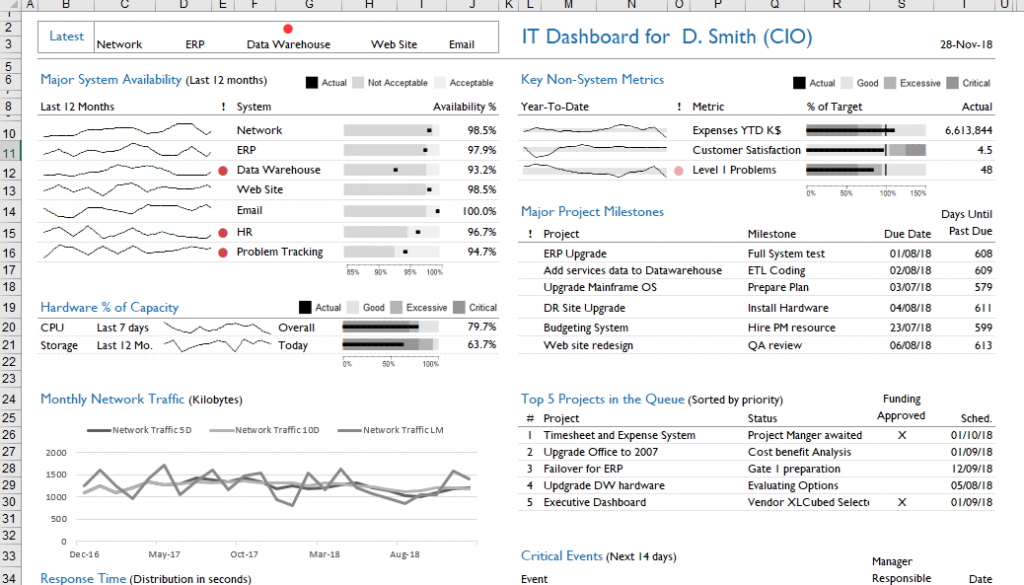This screenshot has height=585, width=1024.
Task: Click the Customer Satisfaction bullet bar
Action: coord(866,150)
